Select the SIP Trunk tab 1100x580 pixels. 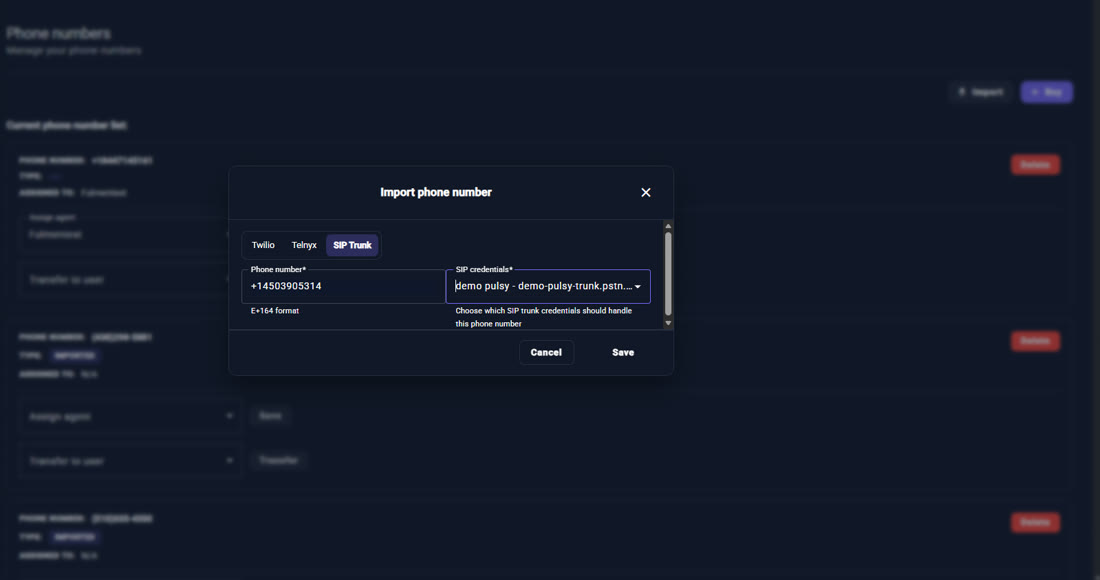(x=352, y=245)
